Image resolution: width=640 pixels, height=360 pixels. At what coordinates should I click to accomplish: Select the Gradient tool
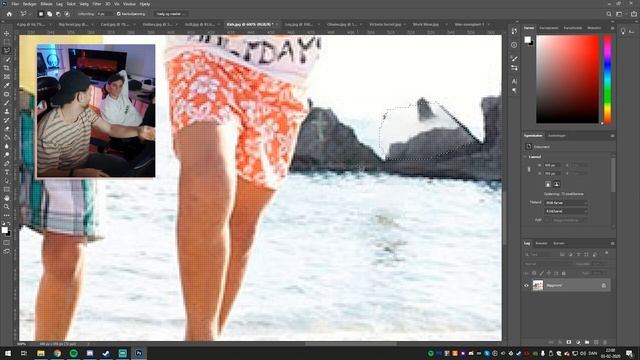click(x=7, y=137)
